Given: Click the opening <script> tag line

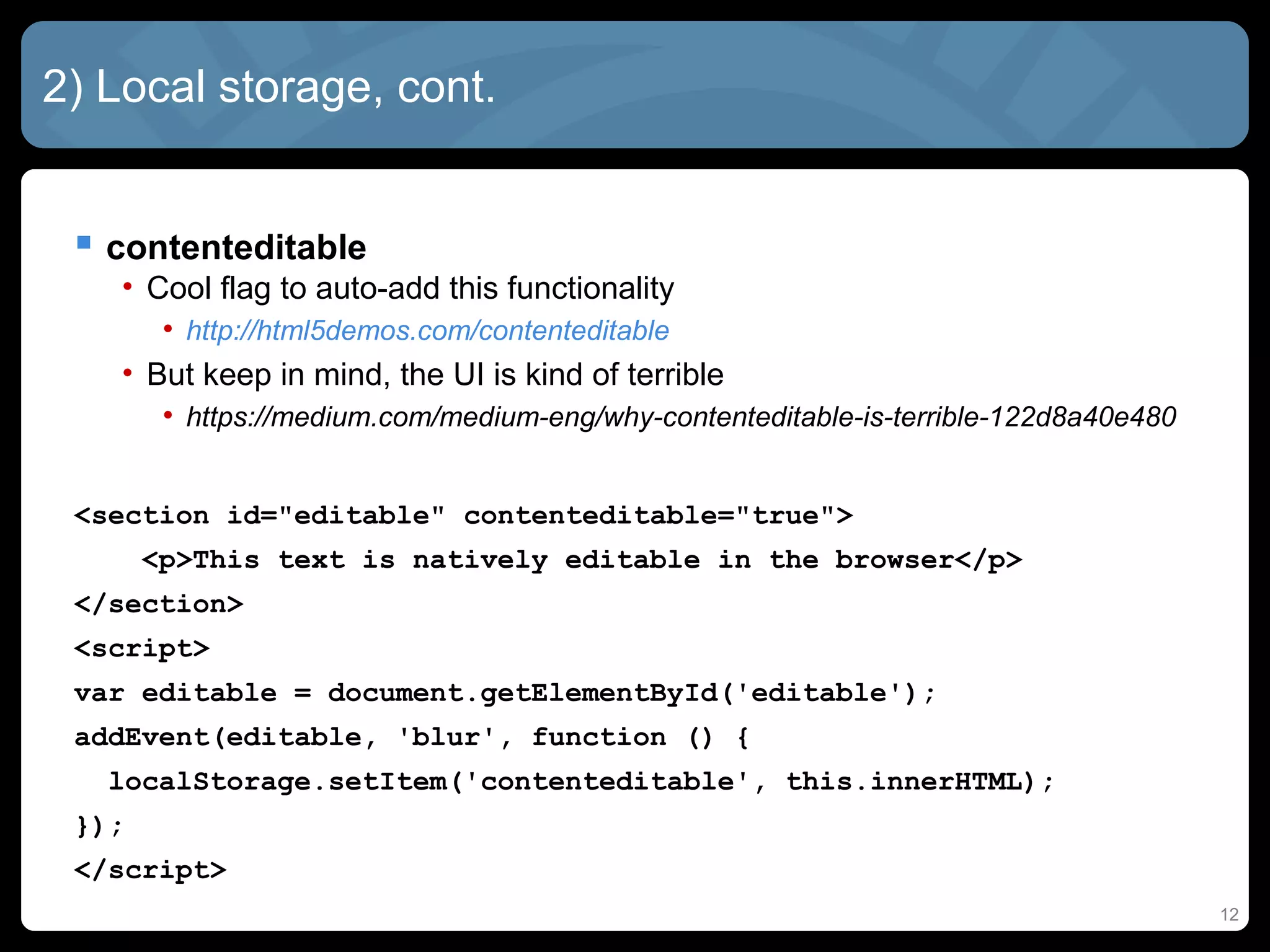Looking at the screenshot, I should 142,649.
